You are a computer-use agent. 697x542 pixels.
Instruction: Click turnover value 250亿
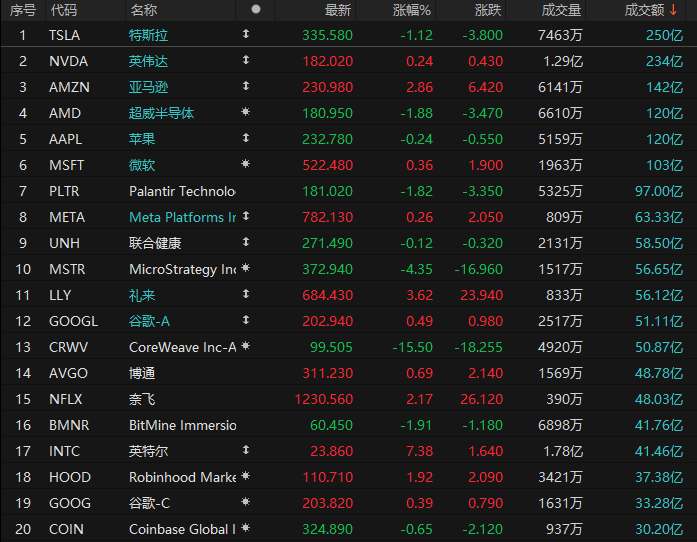[x=664, y=35]
